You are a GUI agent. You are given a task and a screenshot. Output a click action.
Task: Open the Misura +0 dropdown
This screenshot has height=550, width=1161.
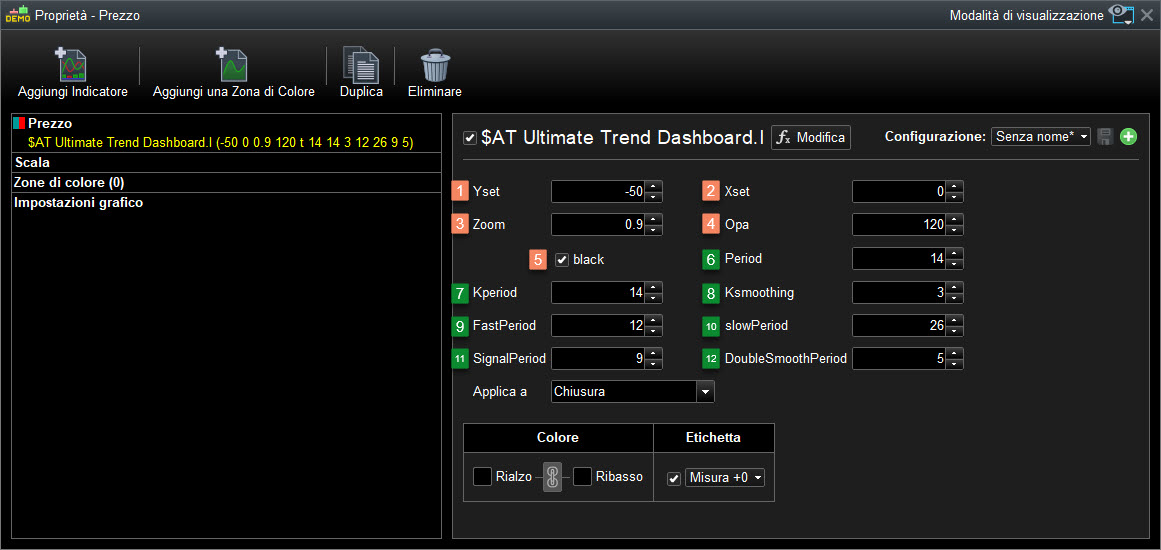click(725, 478)
